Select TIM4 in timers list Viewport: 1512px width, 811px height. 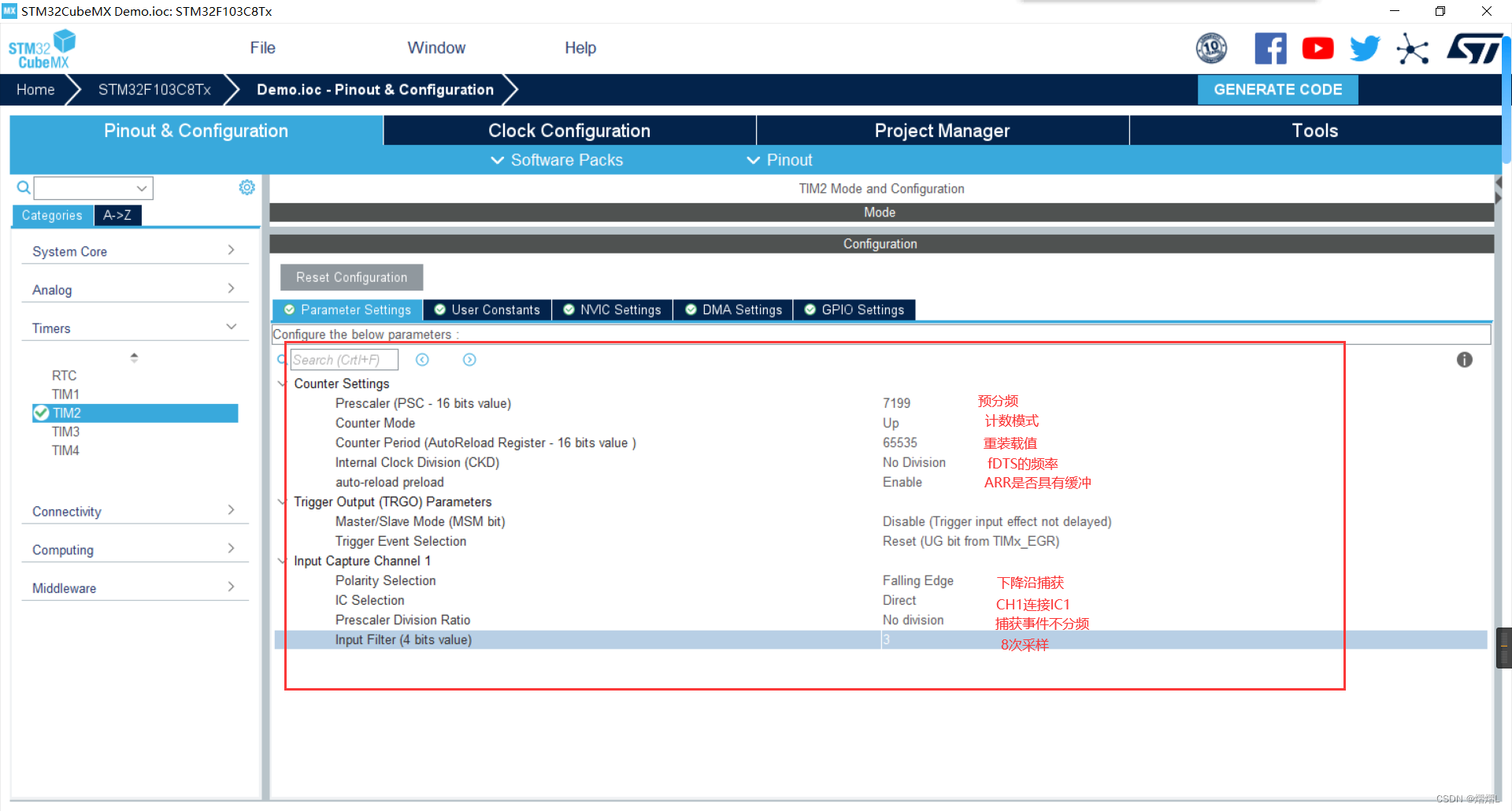65,450
